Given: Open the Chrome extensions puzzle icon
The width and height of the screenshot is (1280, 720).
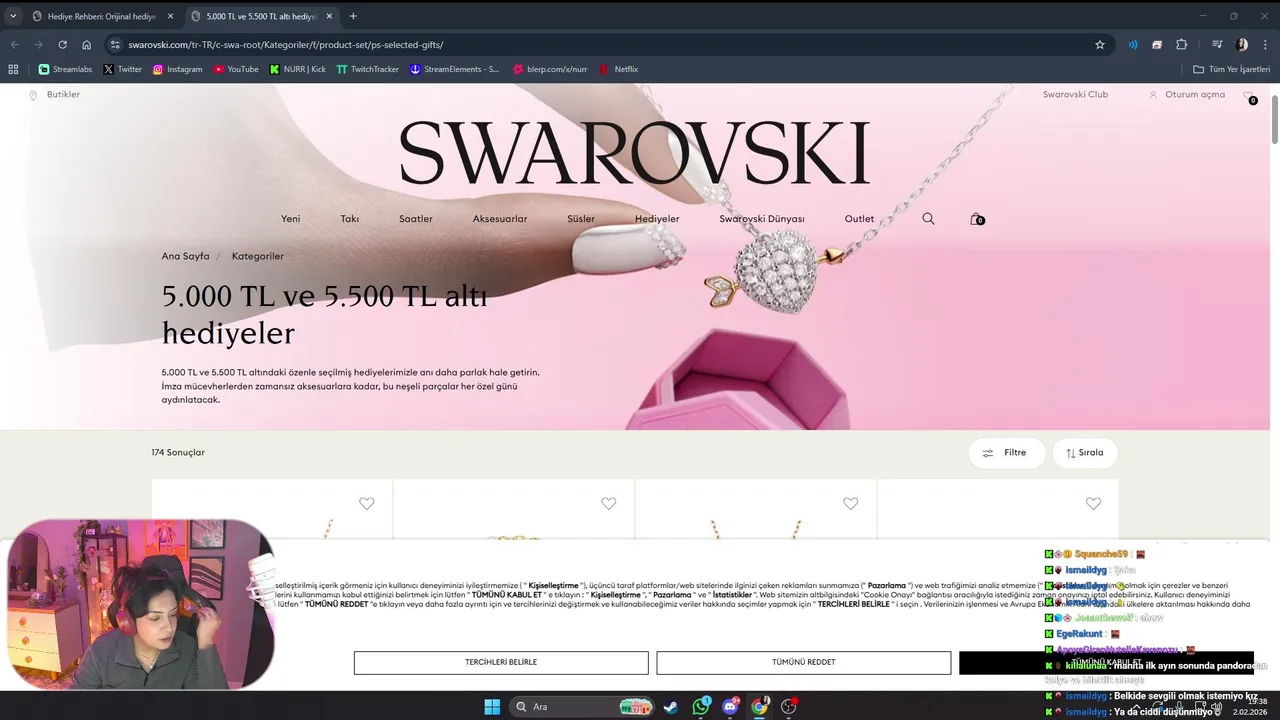Looking at the screenshot, I should tap(1181, 45).
